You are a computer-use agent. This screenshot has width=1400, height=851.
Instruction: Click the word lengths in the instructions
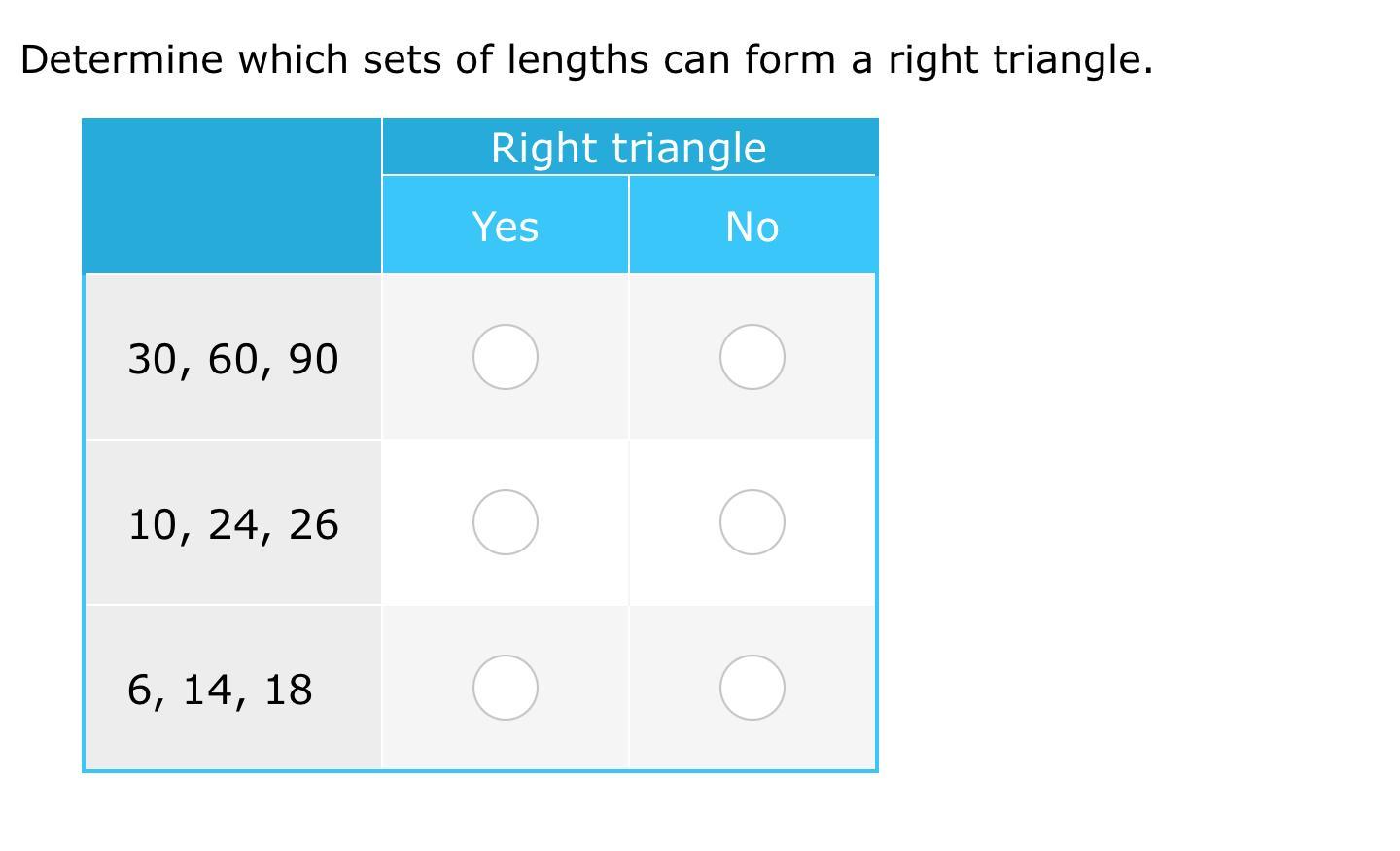(577, 59)
